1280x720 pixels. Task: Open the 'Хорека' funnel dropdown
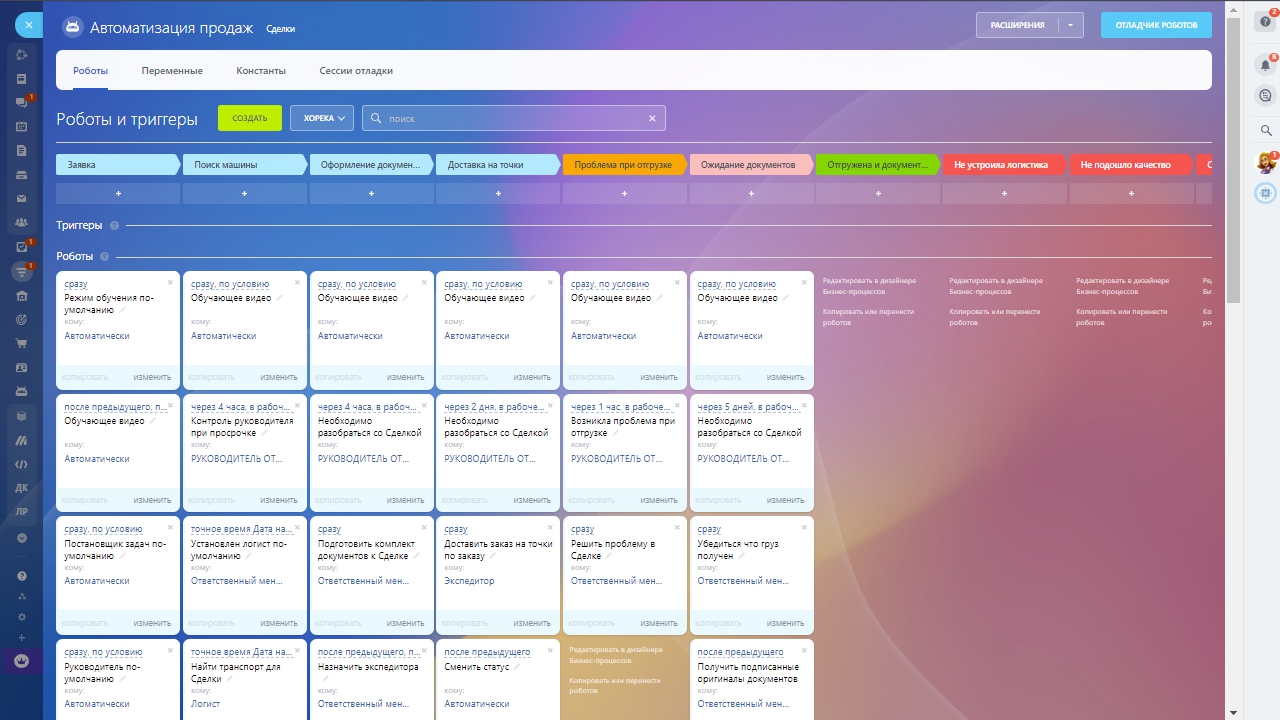(x=322, y=118)
